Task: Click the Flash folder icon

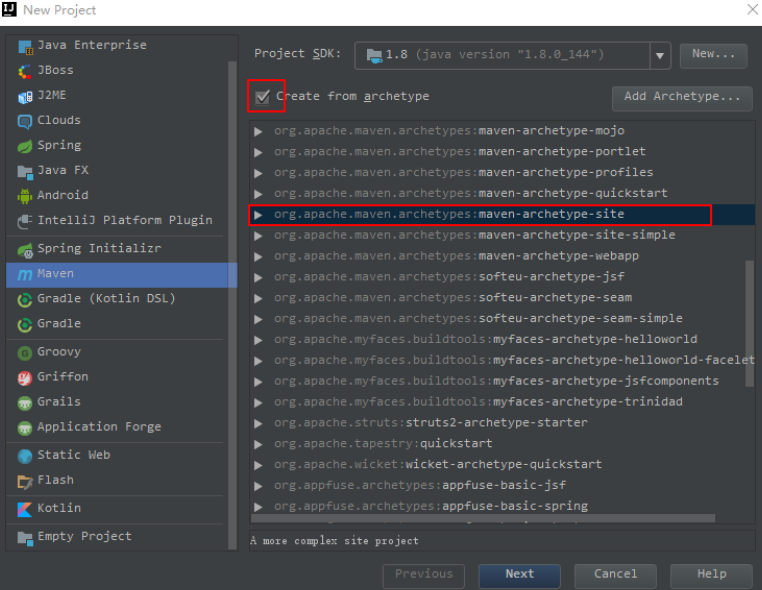Action: (x=25, y=481)
